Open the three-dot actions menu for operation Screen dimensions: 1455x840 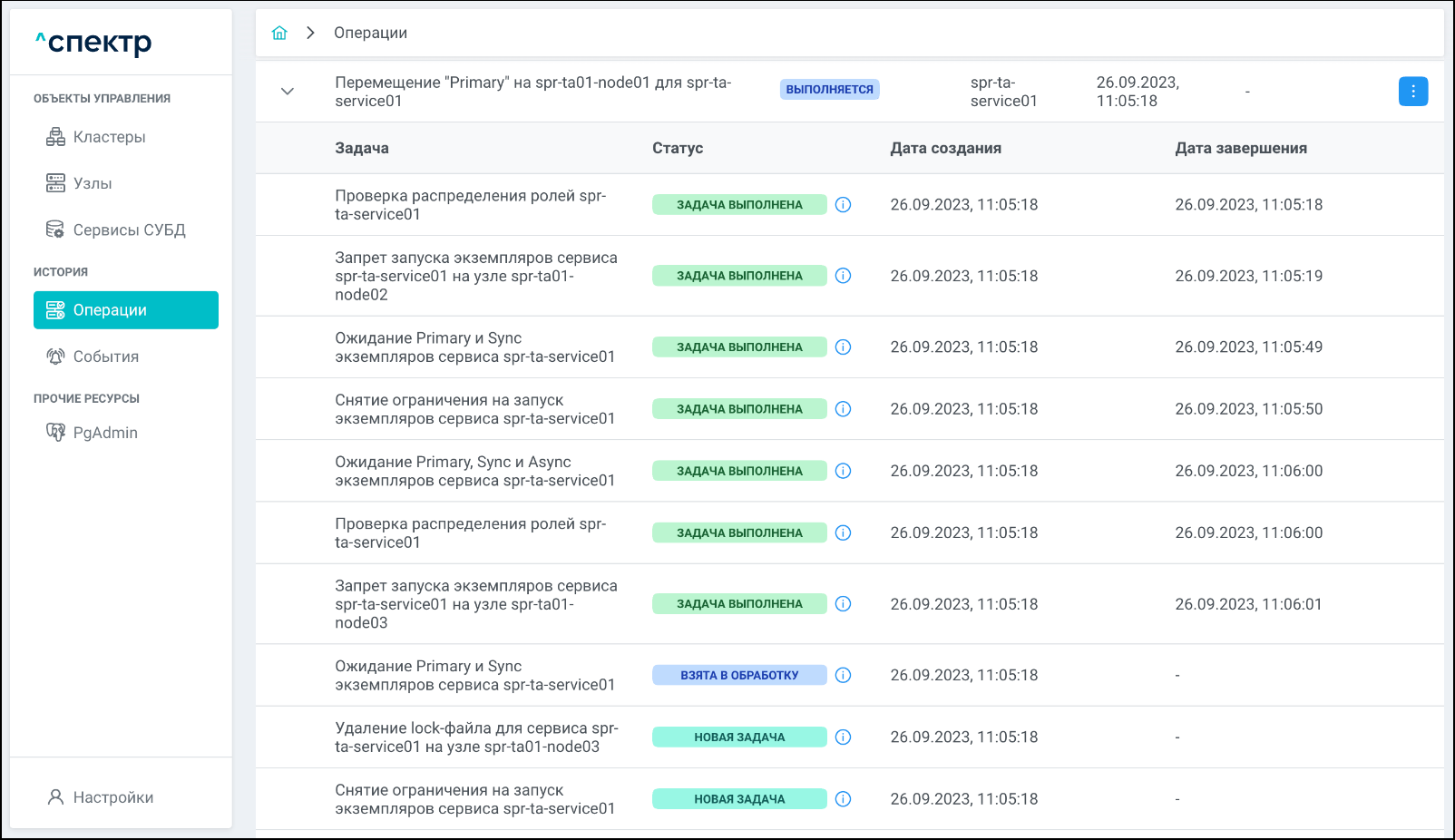(1412, 92)
